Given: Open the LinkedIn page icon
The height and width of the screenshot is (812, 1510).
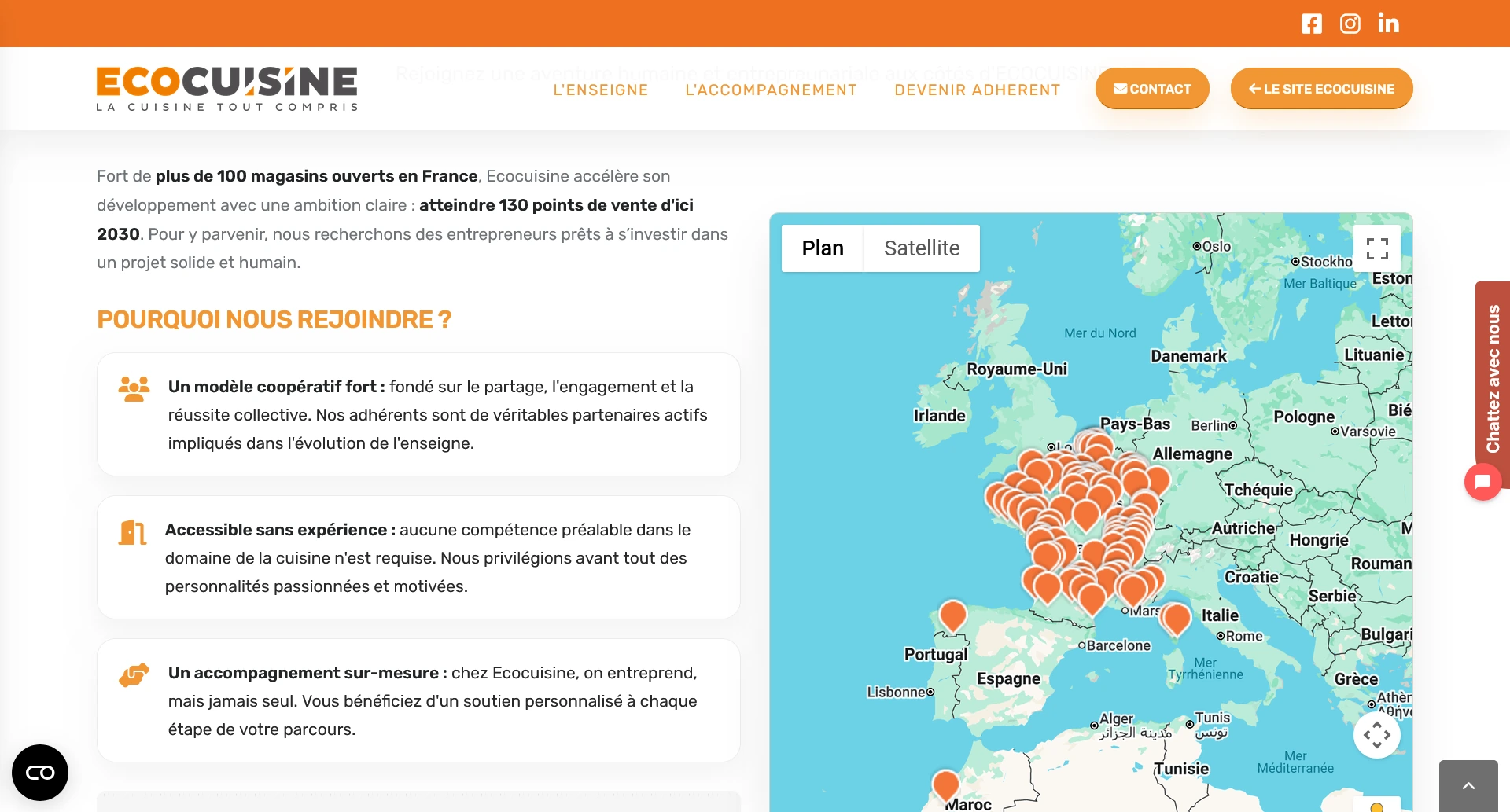Looking at the screenshot, I should point(1389,24).
